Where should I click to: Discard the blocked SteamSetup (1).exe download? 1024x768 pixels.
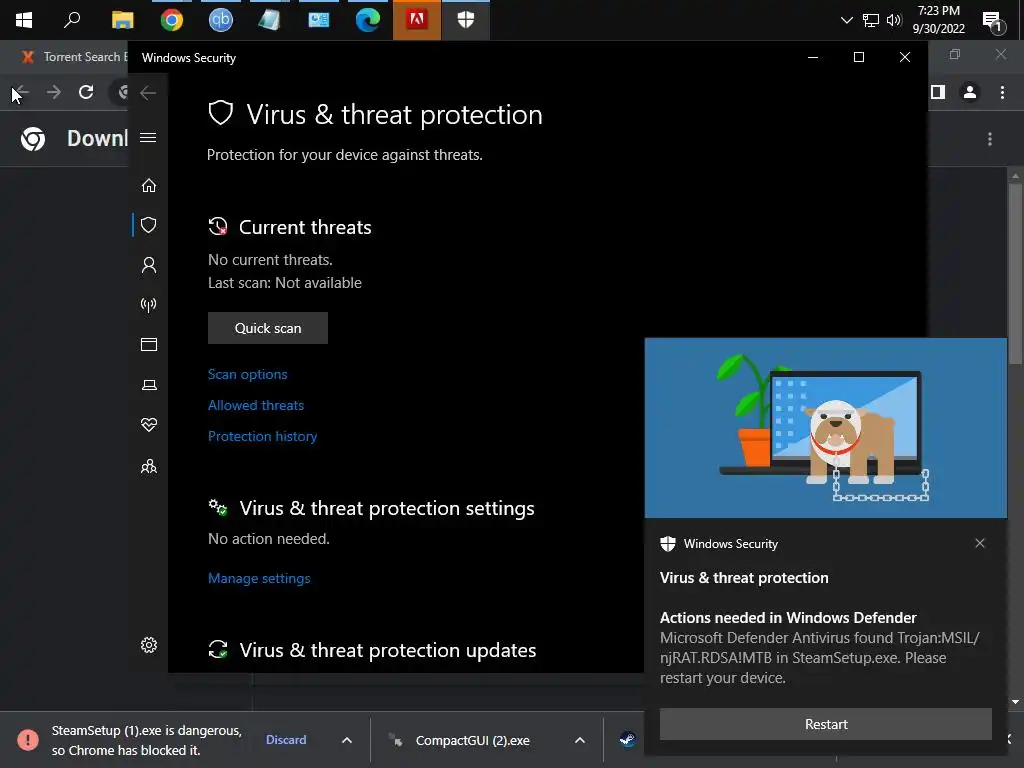(x=286, y=740)
